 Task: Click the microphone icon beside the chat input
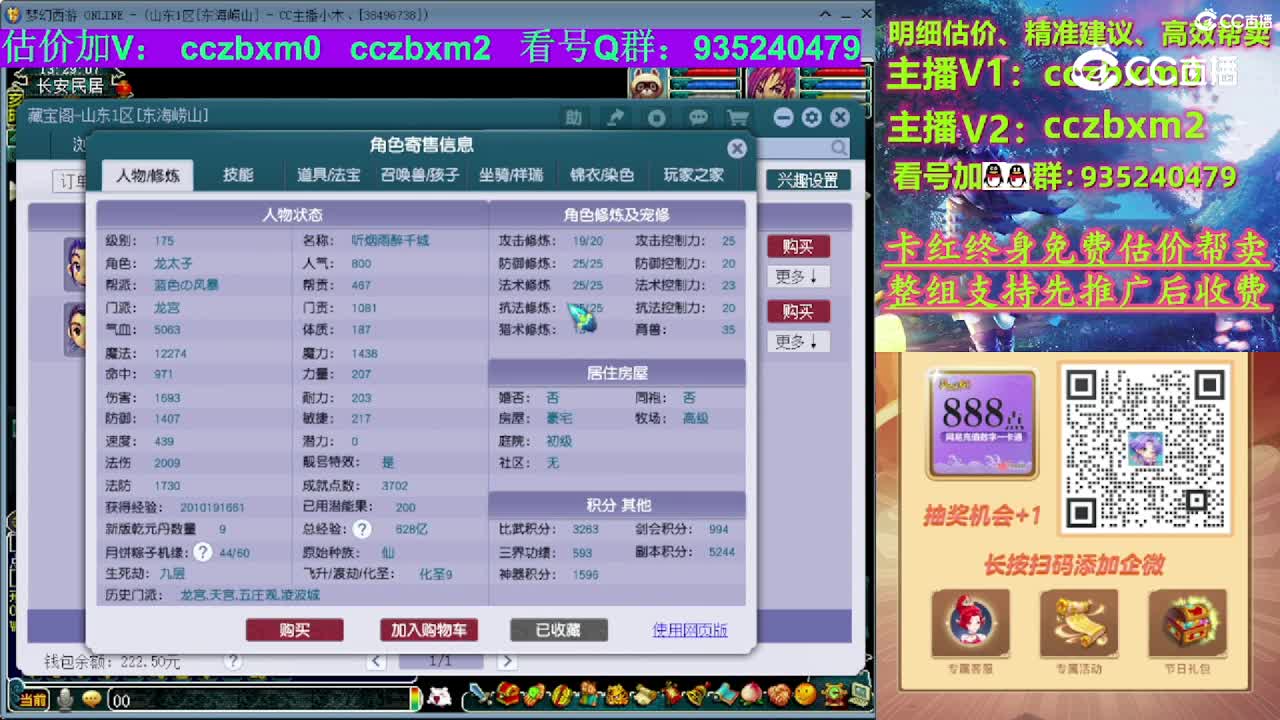coord(64,700)
